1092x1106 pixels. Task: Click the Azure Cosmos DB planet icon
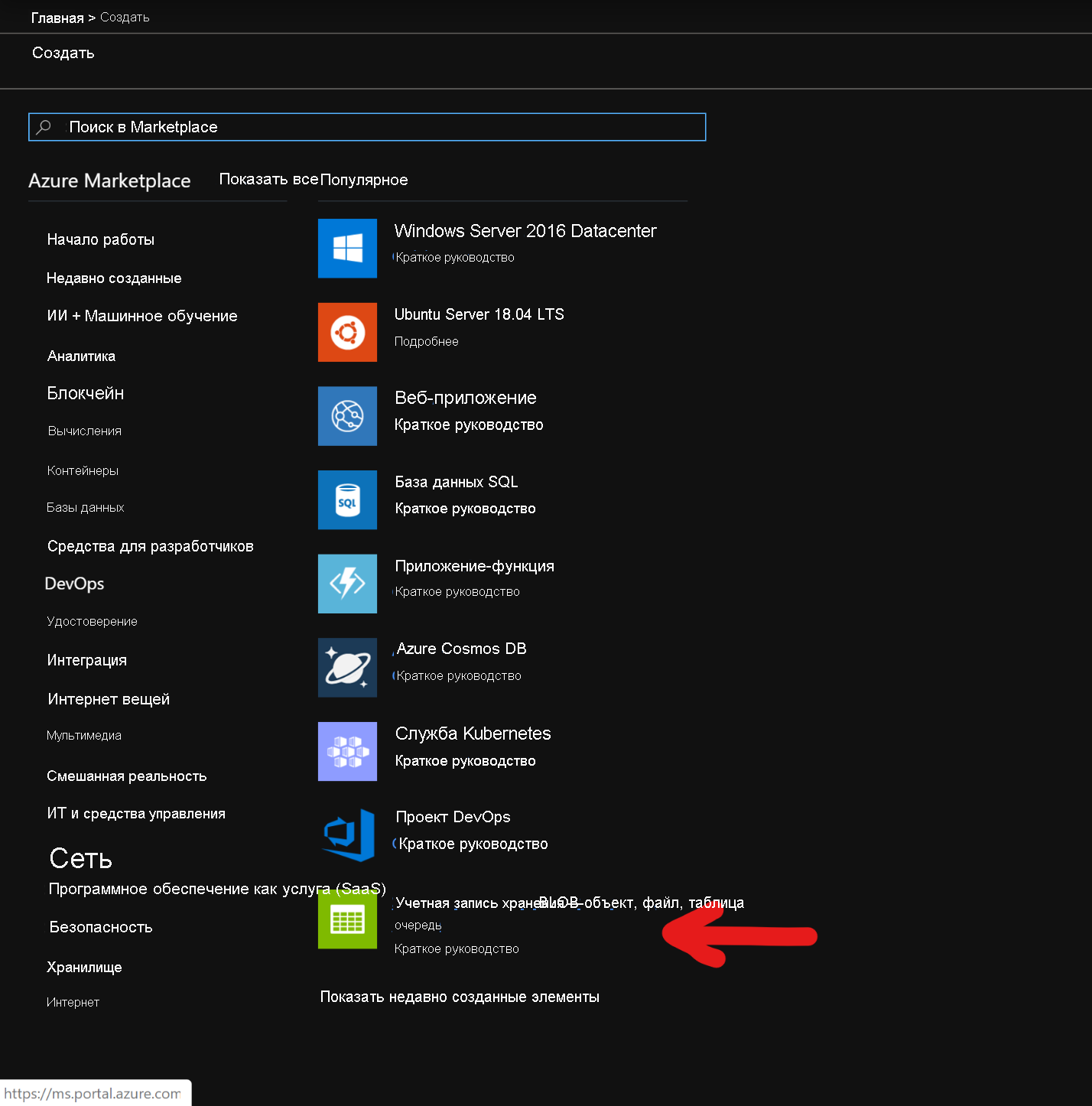pyautogui.click(x=347, y=668)
